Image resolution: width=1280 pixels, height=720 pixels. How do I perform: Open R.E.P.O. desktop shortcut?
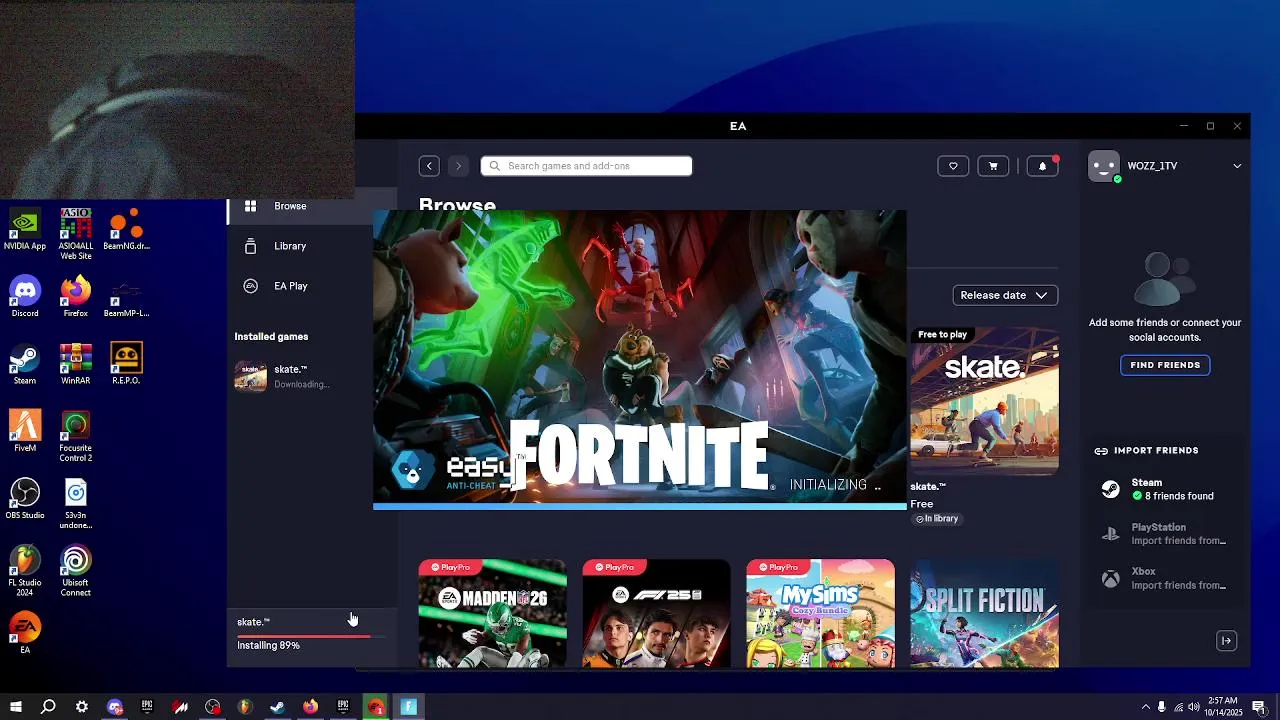tap(126, 364)
